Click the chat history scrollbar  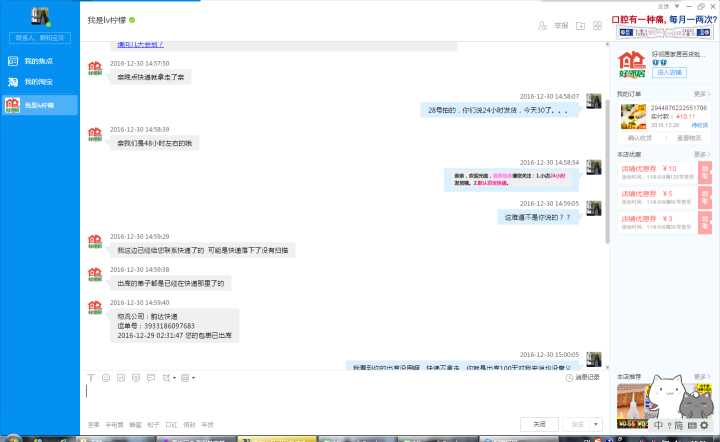click(608, 171)
